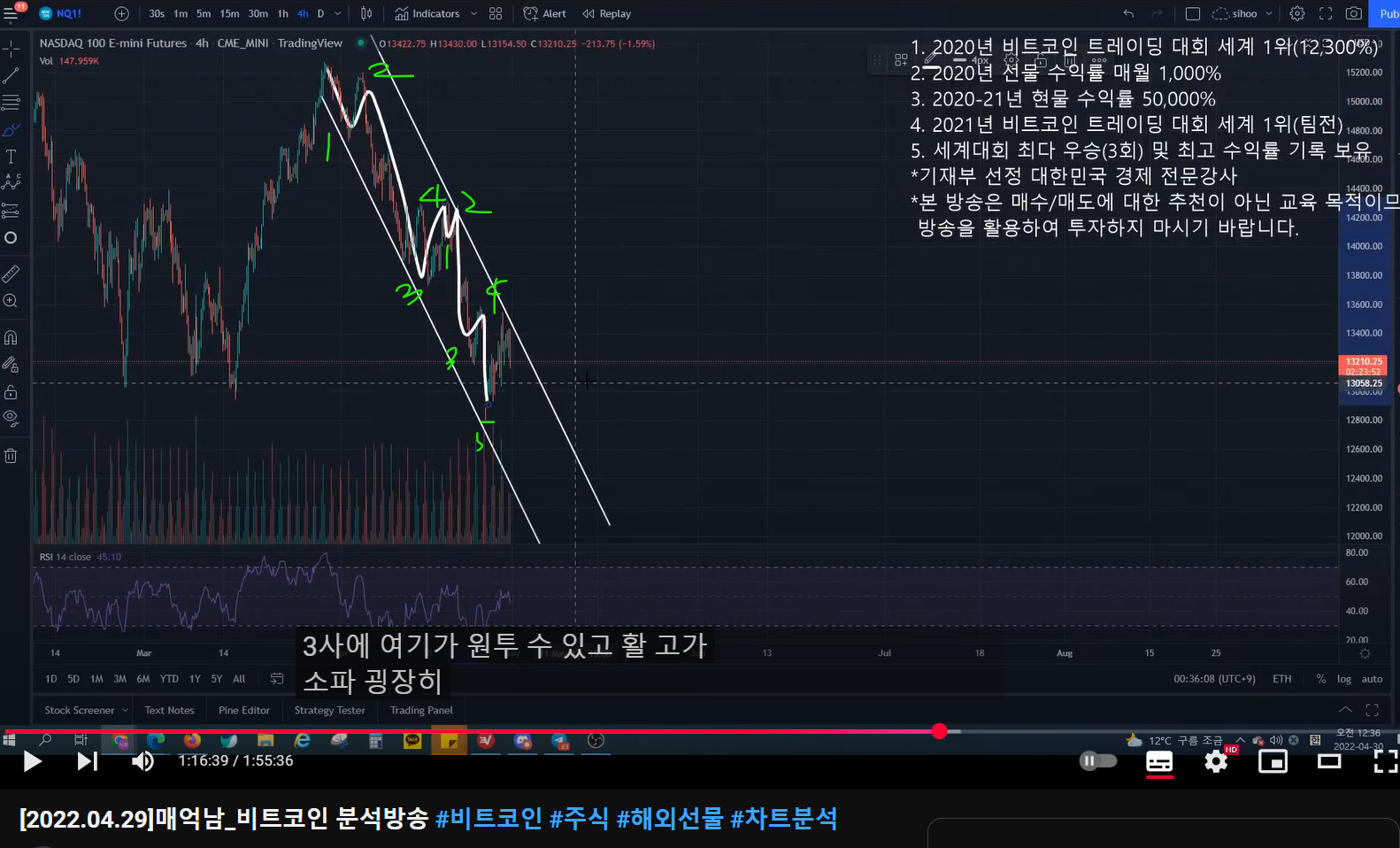Open the Indicators dialog
Viewport: 1400px width, 848px height.
coord(427,13)
